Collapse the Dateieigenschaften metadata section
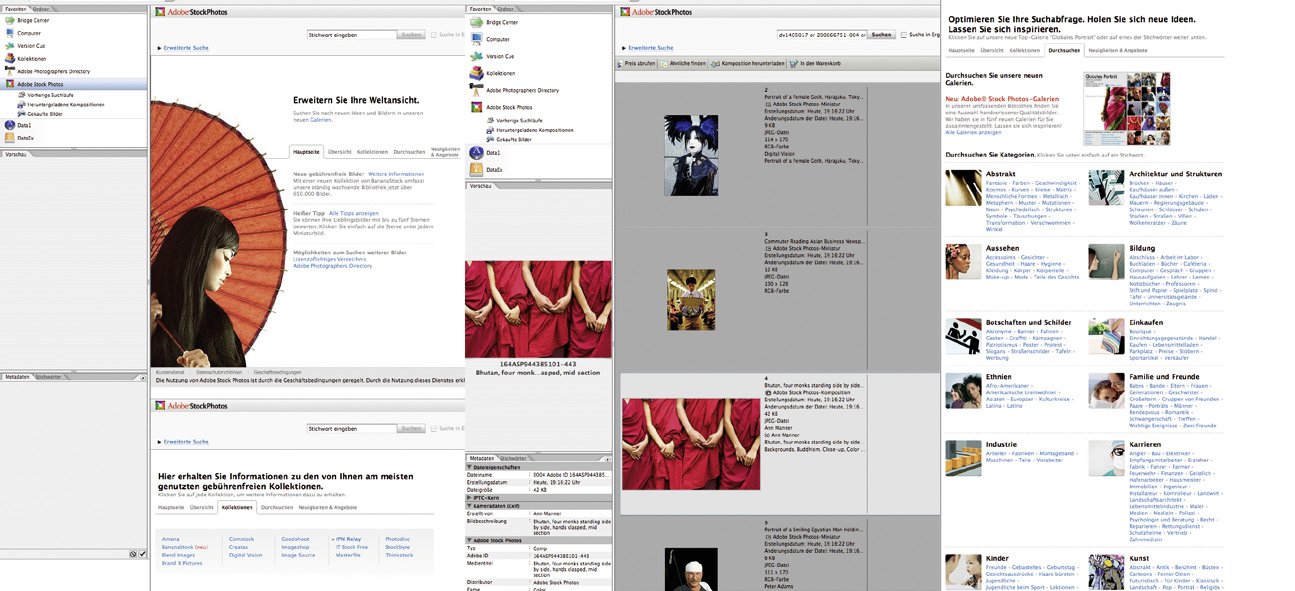This screenshot has height=591, width=1295. 471,467
